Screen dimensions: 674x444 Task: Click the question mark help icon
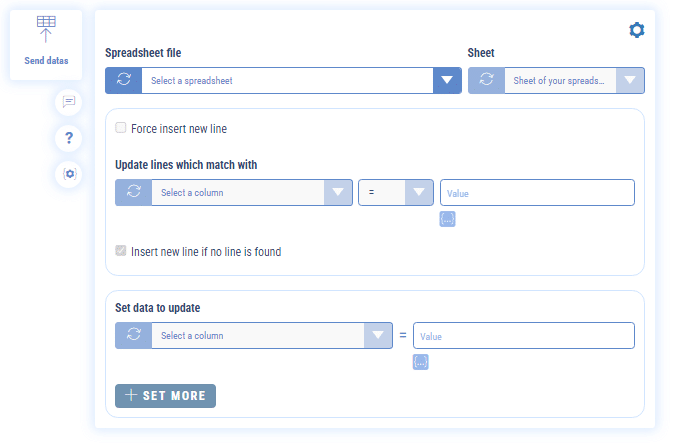pyautogui.click(x=68, y=138)
